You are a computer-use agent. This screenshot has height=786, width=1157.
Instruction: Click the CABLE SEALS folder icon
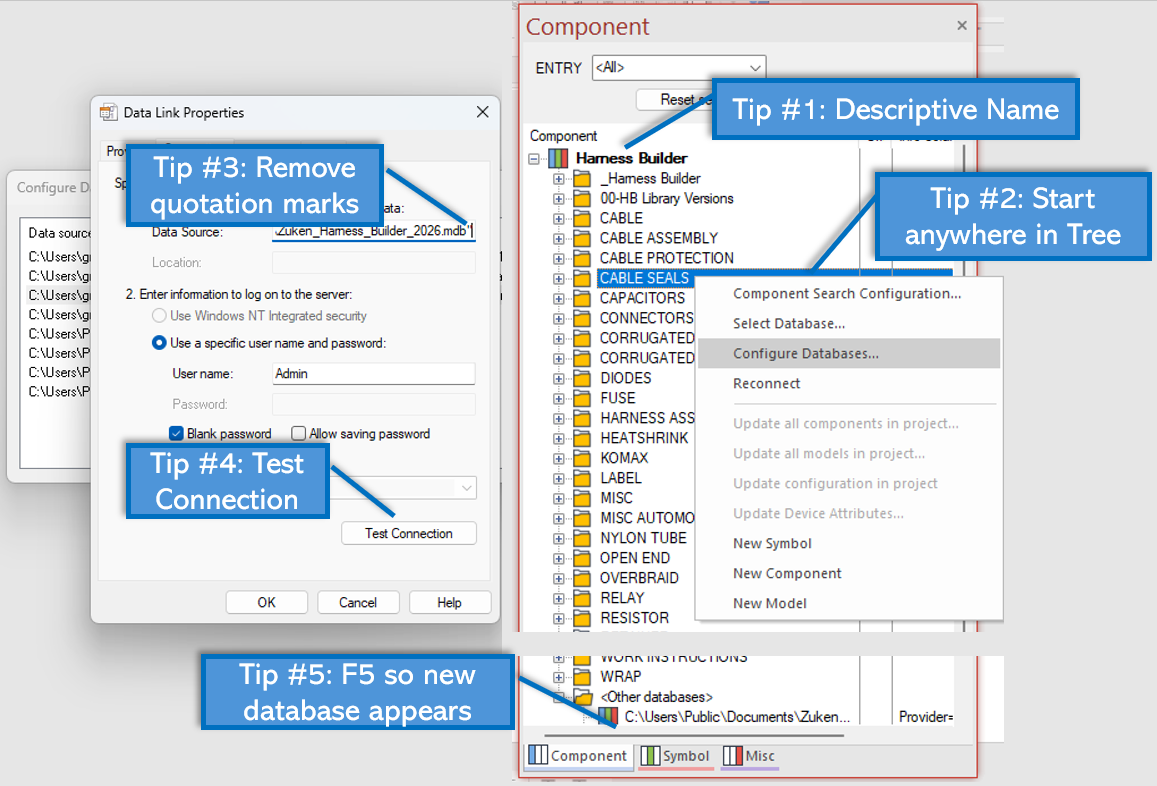coord(582,278)
